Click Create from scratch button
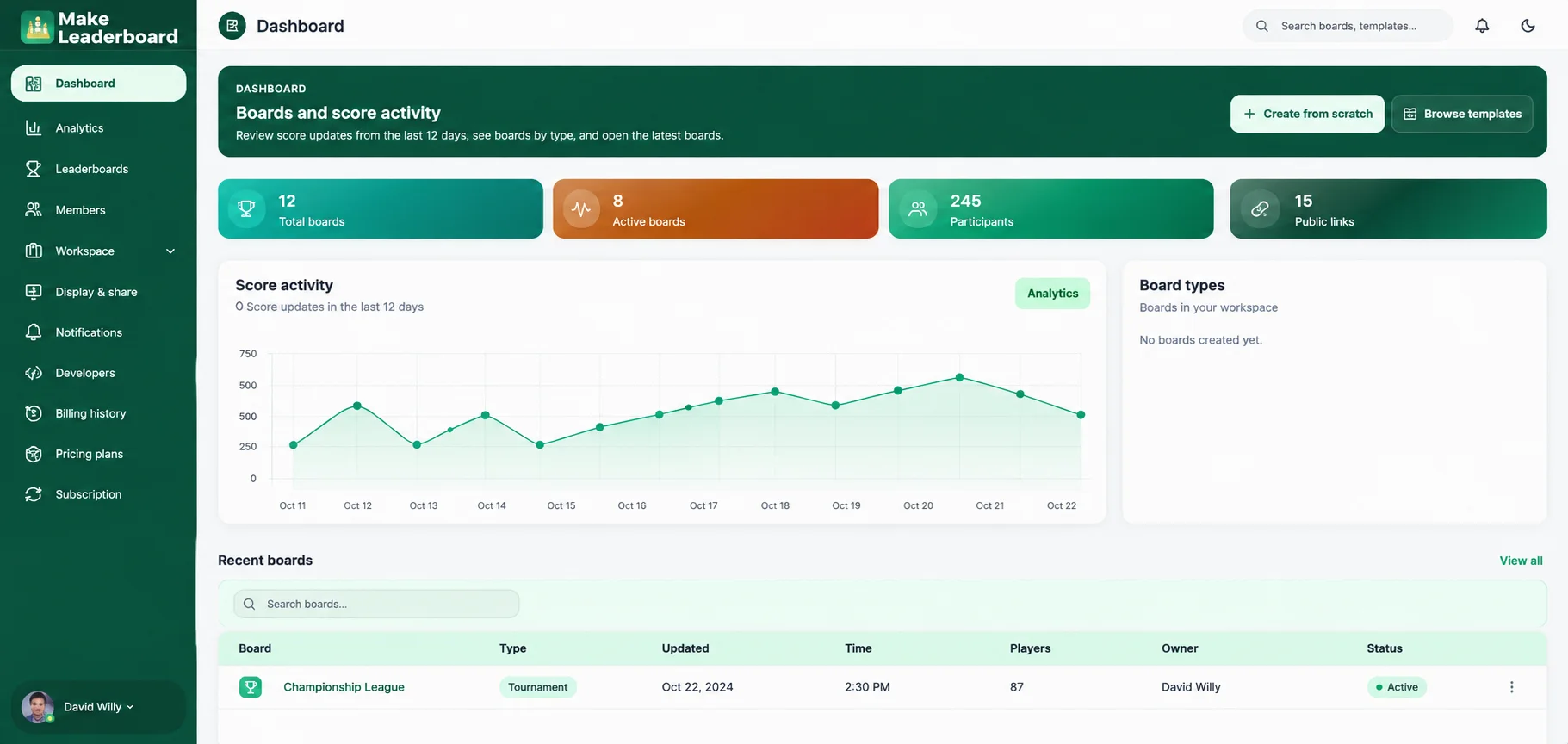 1307,114
